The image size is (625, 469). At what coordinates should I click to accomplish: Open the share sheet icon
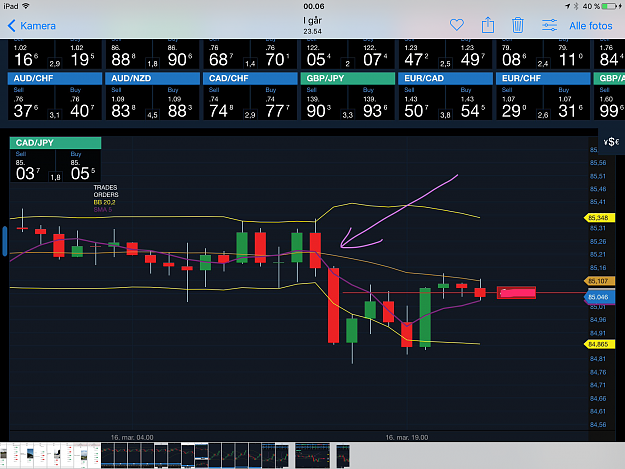tap(488, 25)
